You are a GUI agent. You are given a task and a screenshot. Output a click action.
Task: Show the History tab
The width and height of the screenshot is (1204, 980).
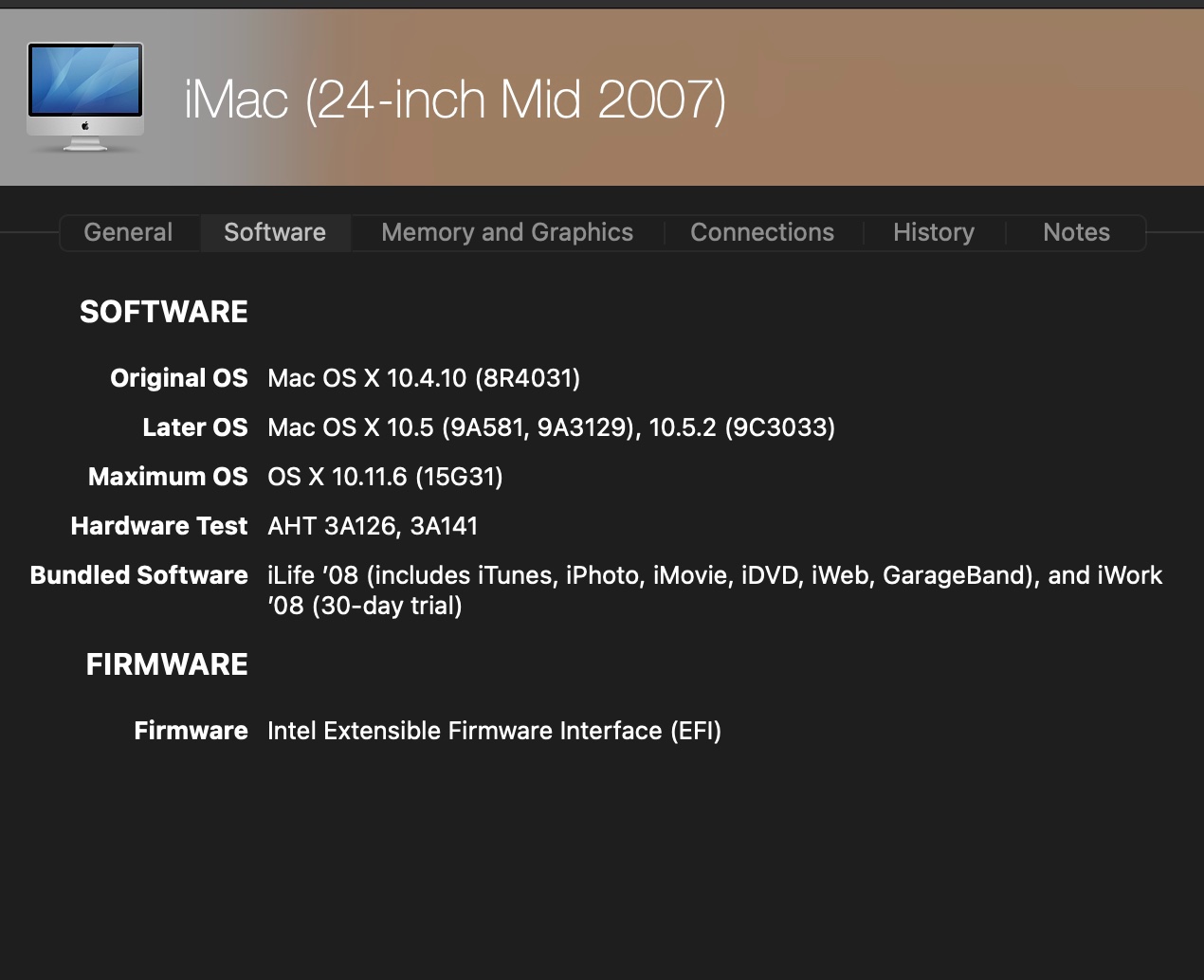coord(934,232)
